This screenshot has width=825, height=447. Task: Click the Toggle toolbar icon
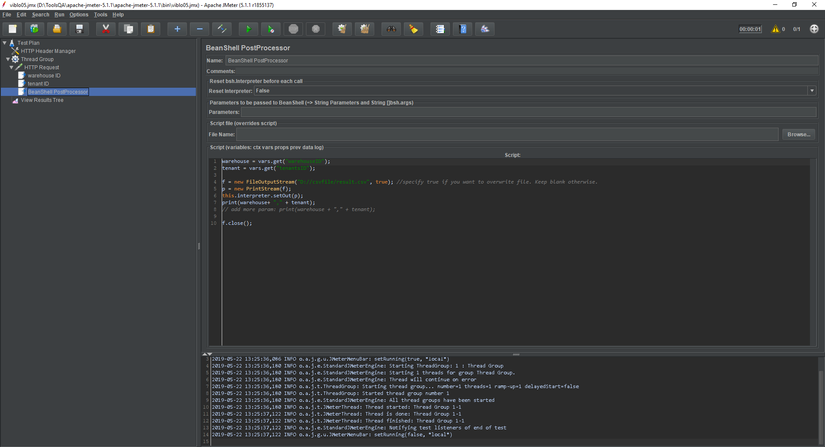click(222, 29)
